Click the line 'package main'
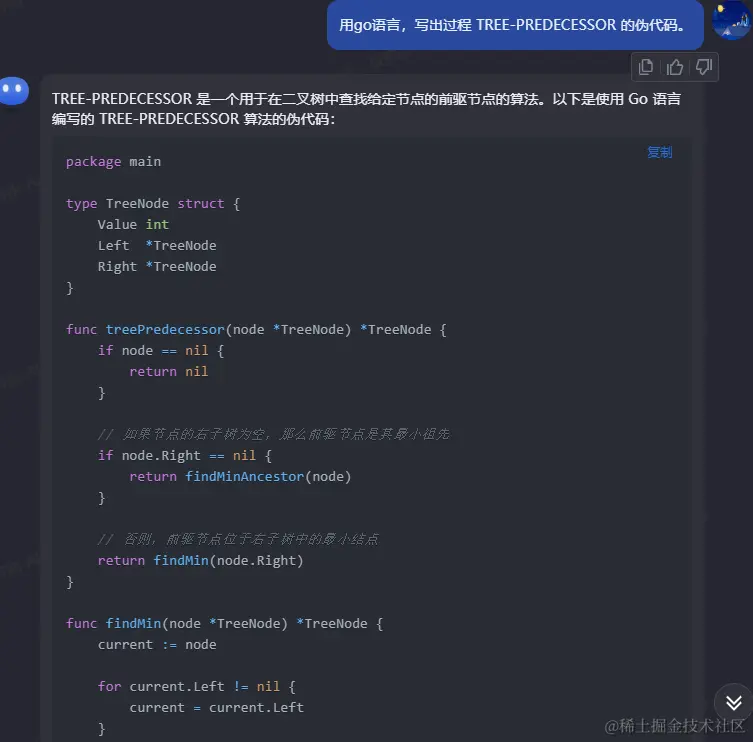Viewport: 753px width, 742px height. [113, 162]
